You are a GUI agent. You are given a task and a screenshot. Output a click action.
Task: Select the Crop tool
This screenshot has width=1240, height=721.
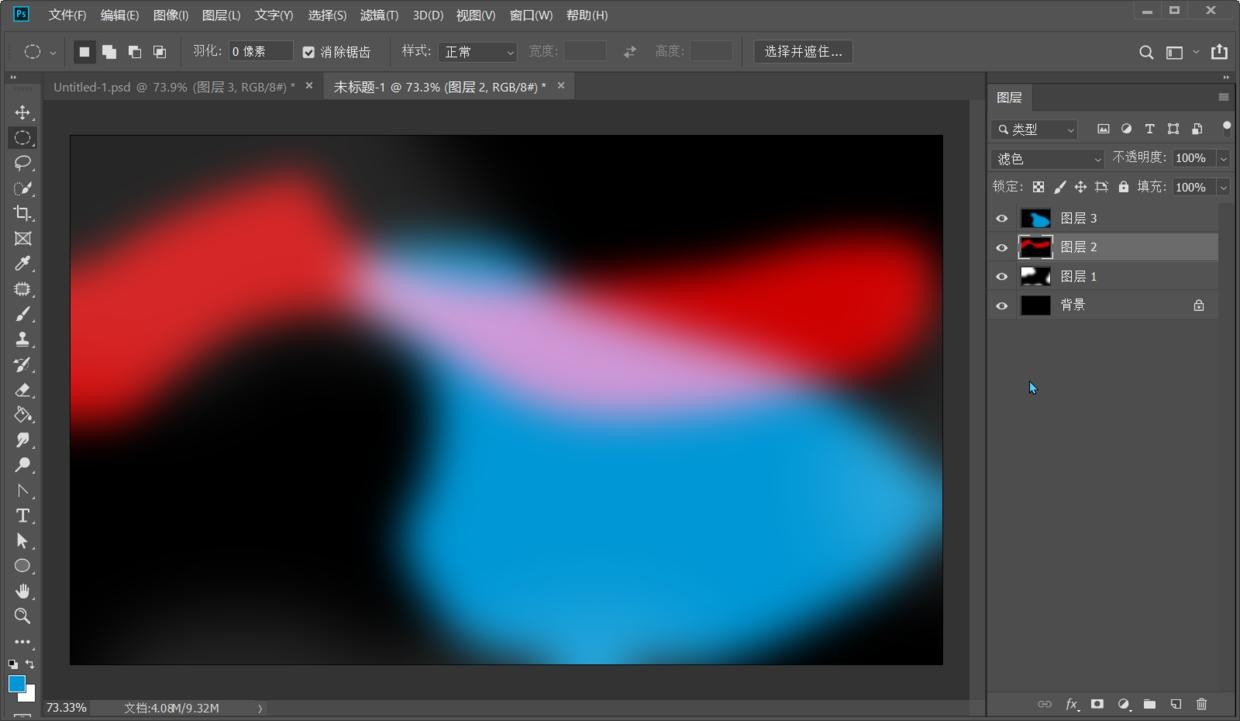pos(22,213)
